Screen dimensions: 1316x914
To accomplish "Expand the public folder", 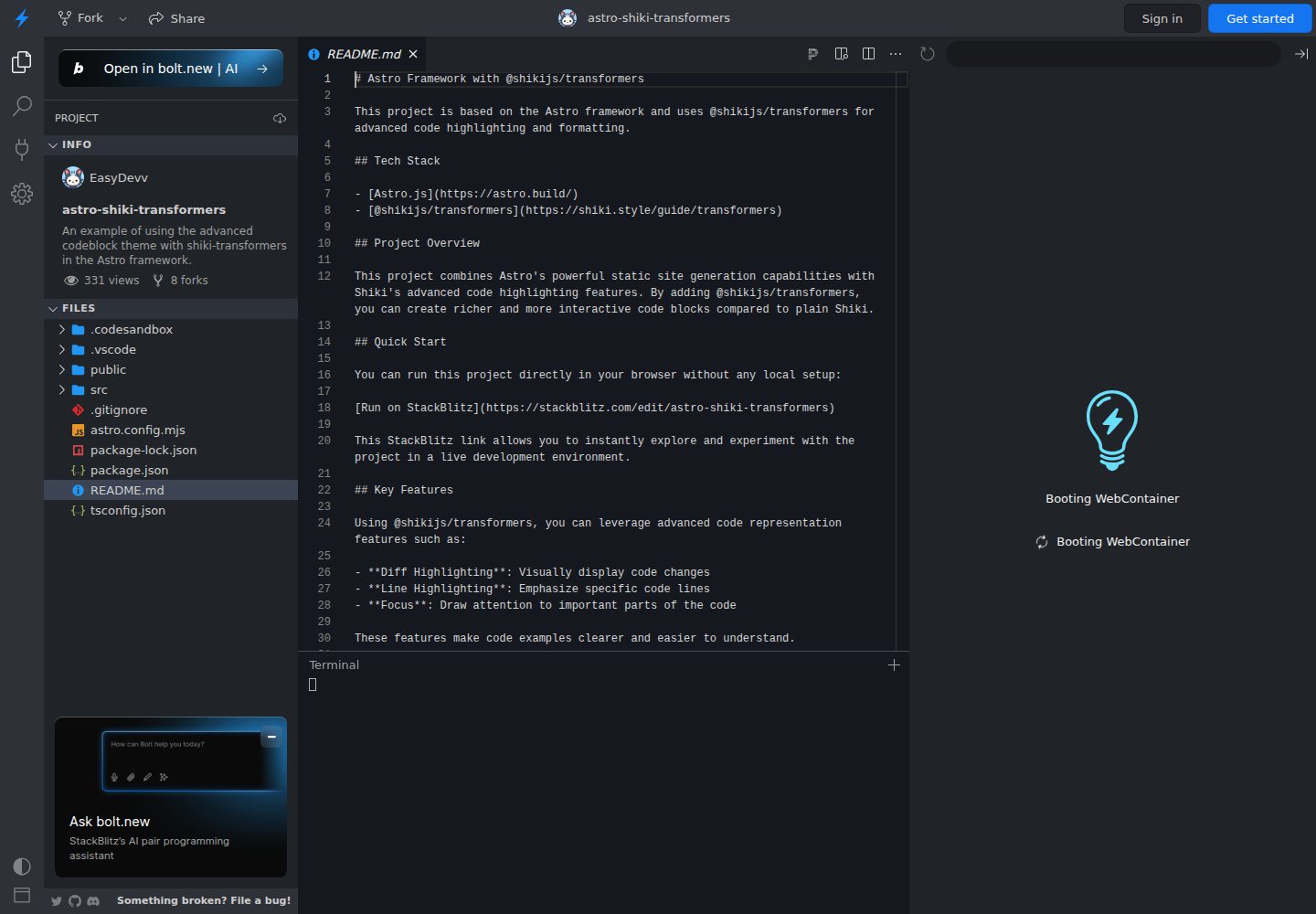I will click(171, 369).
